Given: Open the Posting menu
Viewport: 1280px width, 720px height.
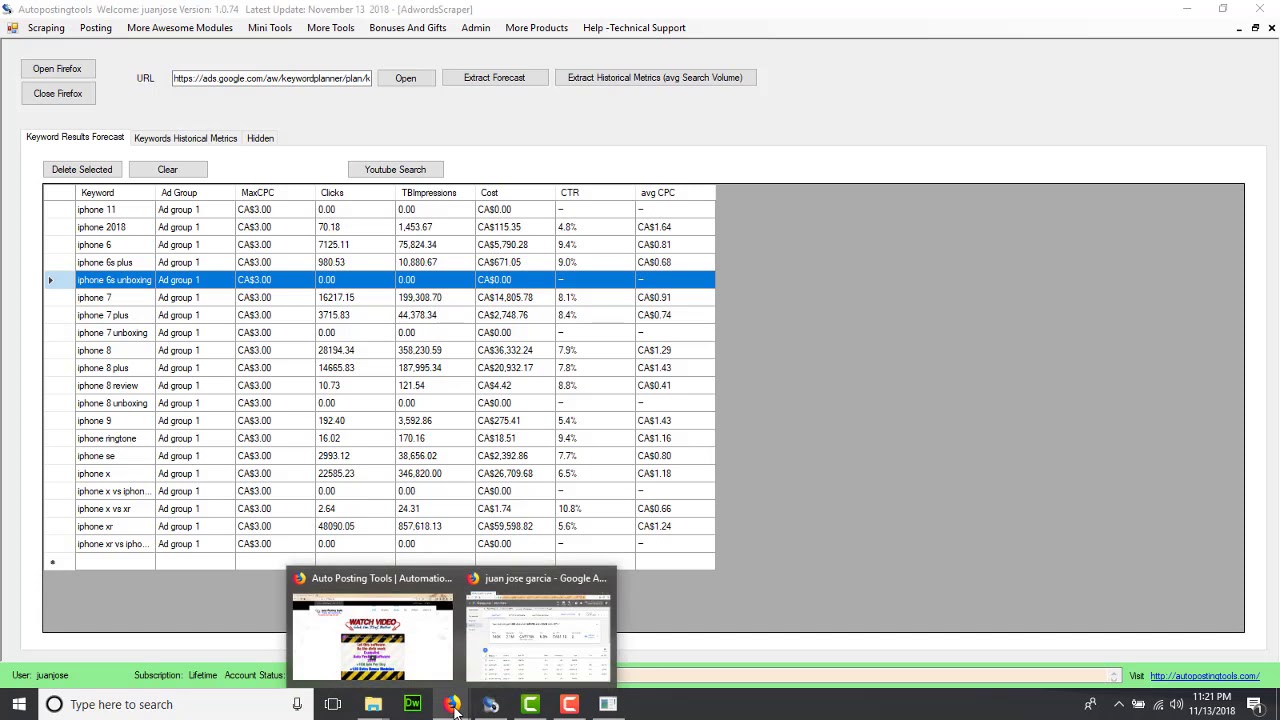Looking at the screenshot, I should tap(96, 28).
